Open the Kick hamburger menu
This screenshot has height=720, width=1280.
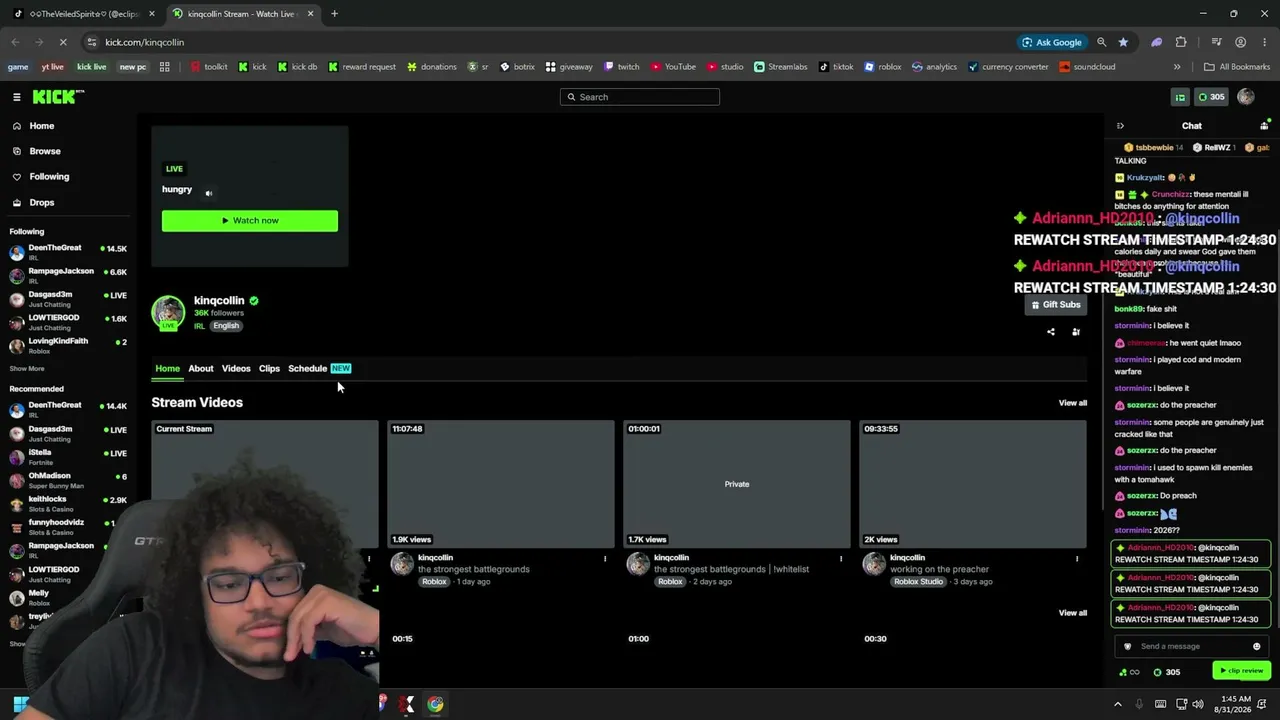click(x=17, y=97)
